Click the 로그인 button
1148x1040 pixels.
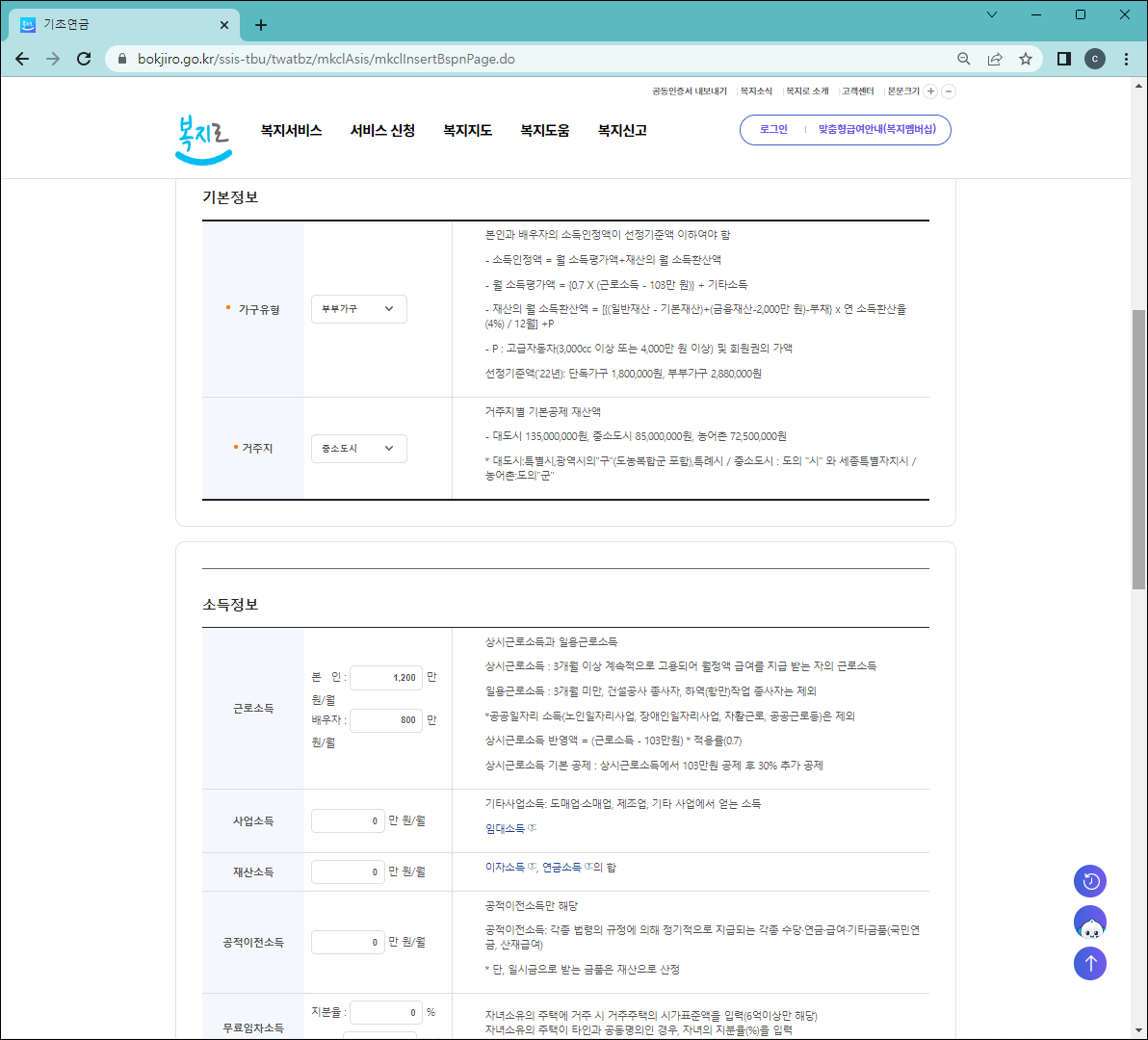point(772,129)
